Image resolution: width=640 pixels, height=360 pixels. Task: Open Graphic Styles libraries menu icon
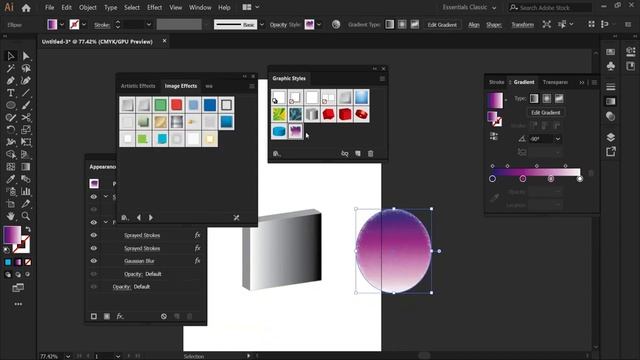tap(277, 153)
